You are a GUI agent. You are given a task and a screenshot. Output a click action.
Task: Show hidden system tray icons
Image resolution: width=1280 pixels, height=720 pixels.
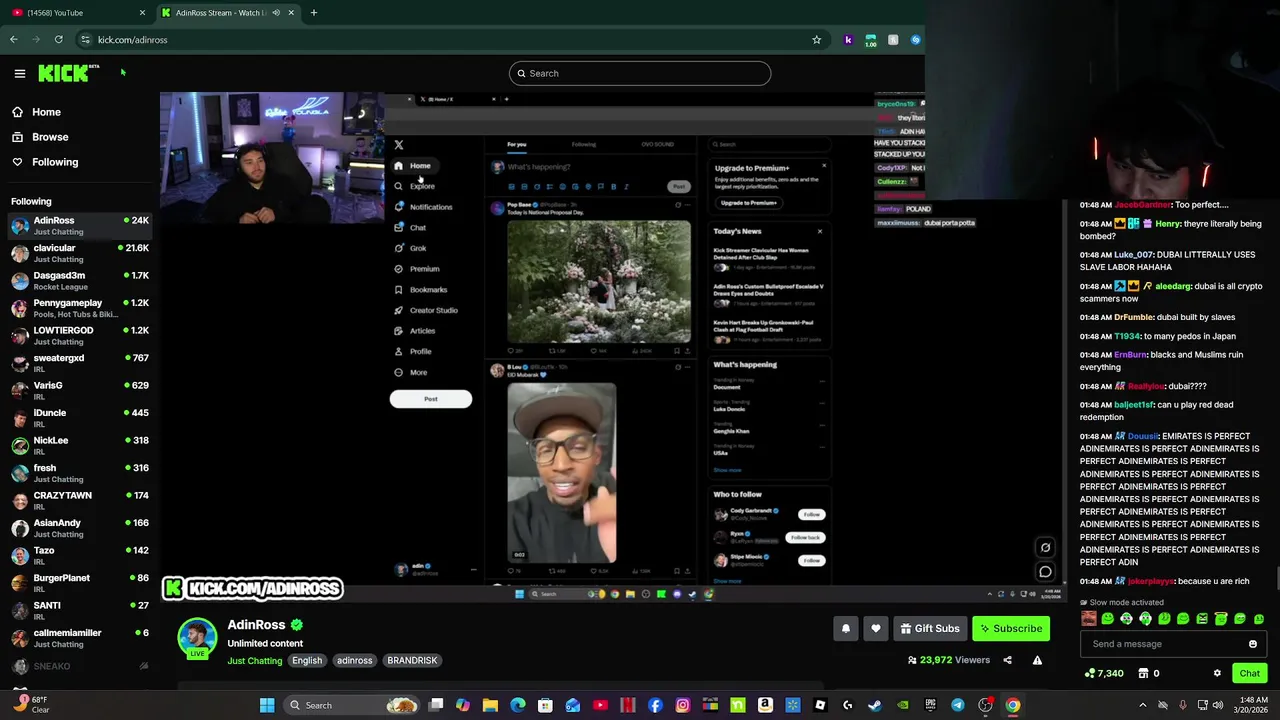pyautogui.click(x=1143, y=705)
